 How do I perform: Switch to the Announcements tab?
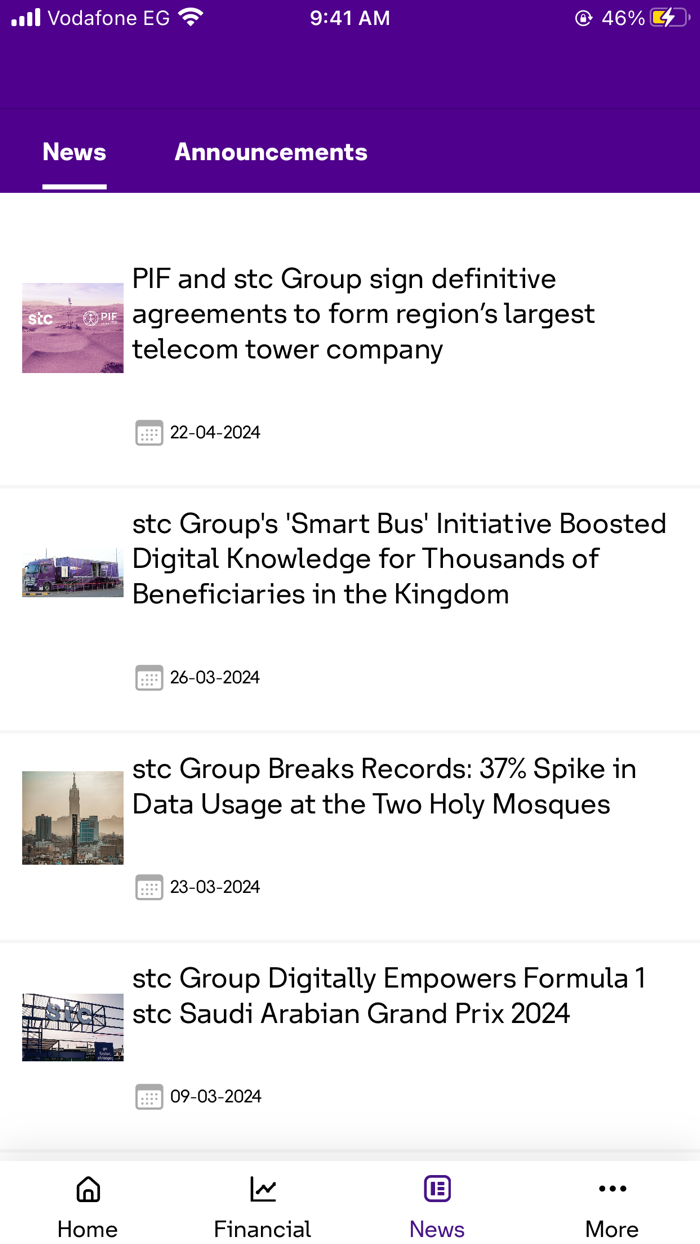[271, 152]
